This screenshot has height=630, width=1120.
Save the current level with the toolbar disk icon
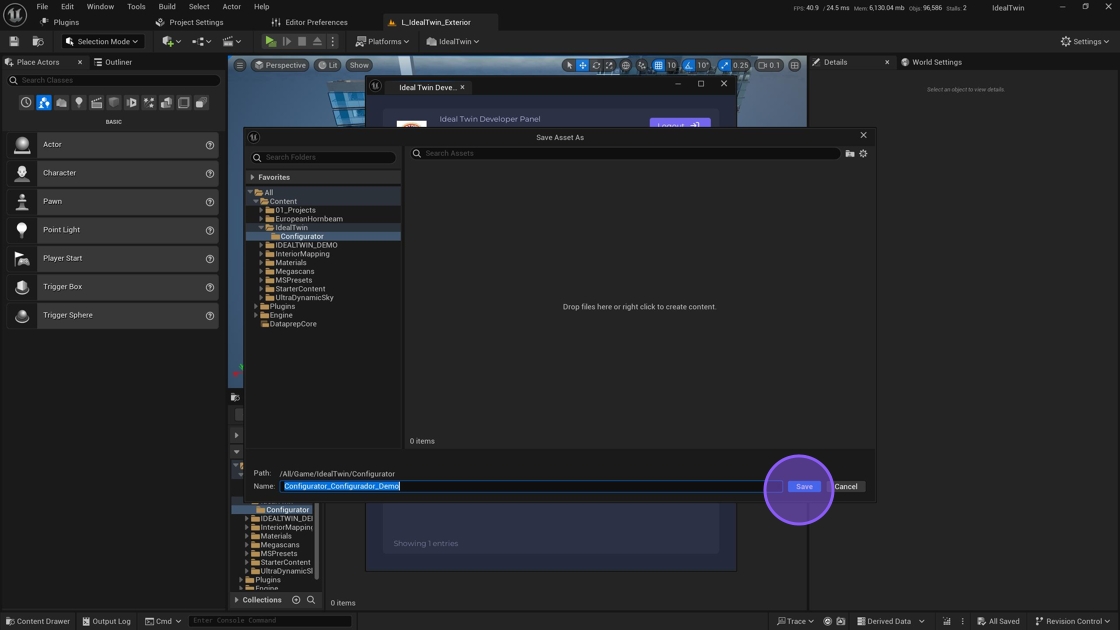click(x=14, y=41)
